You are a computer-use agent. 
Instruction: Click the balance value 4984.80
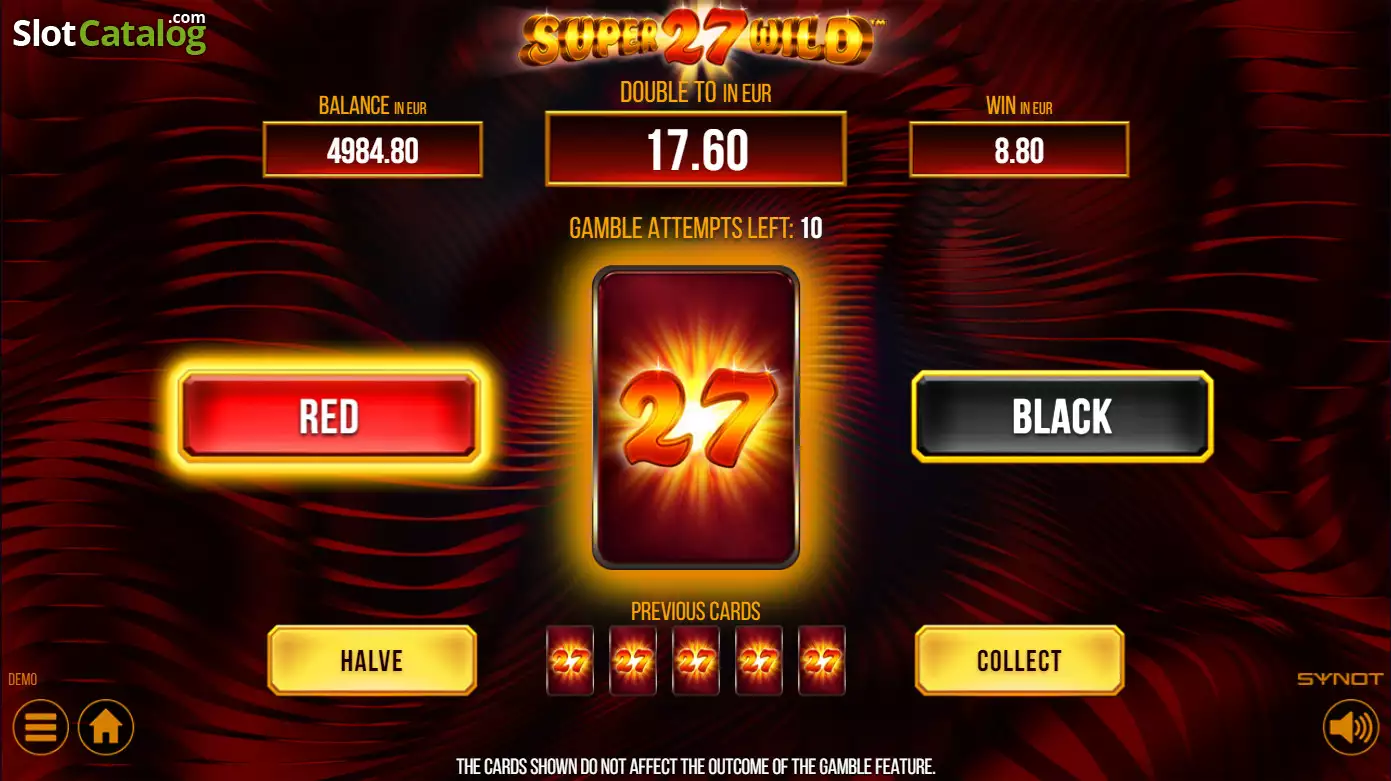click(x=373, y=150)
